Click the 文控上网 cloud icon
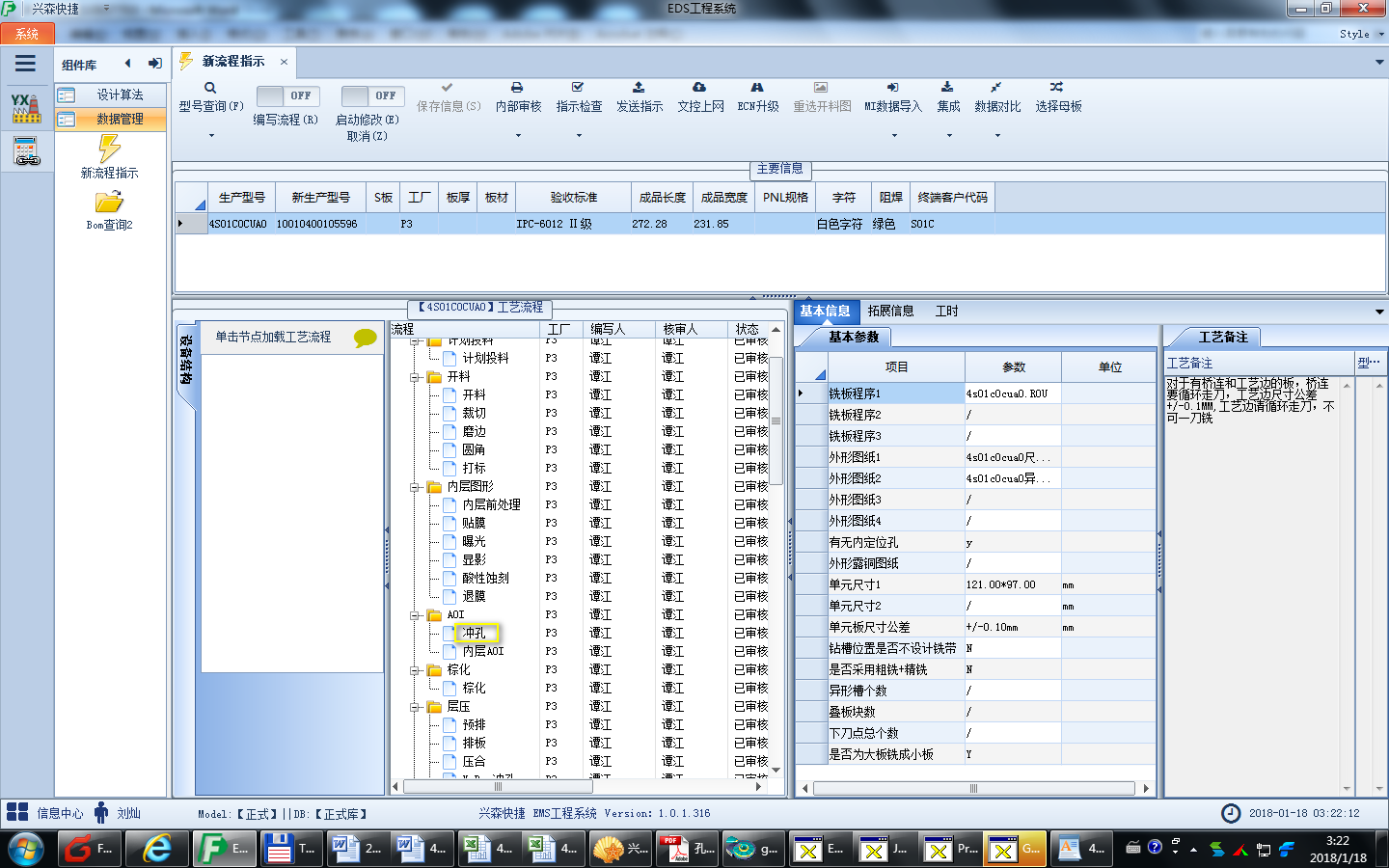 tap(699, 87)
